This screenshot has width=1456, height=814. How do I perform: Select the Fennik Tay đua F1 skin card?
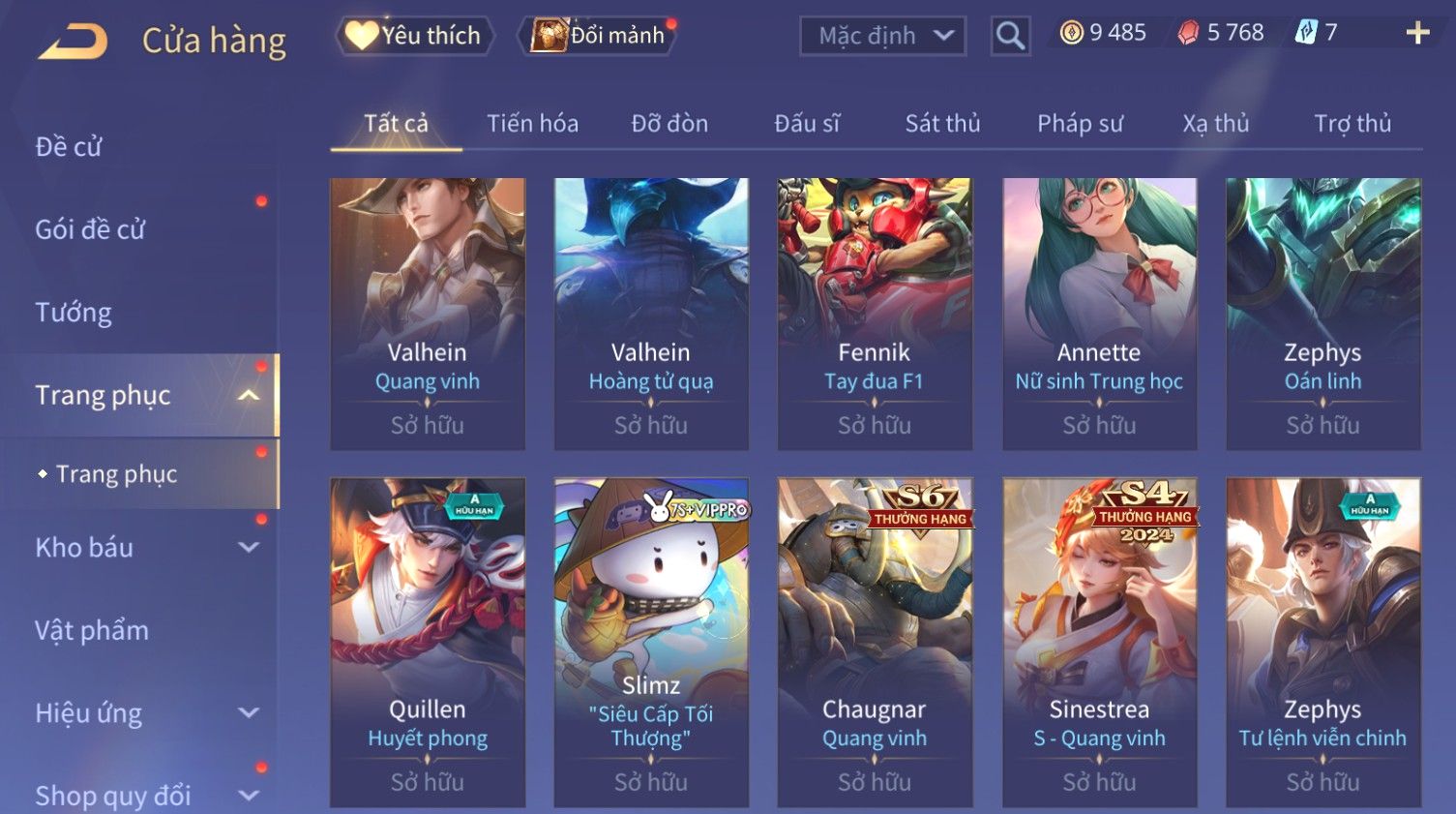coord(875,314)
